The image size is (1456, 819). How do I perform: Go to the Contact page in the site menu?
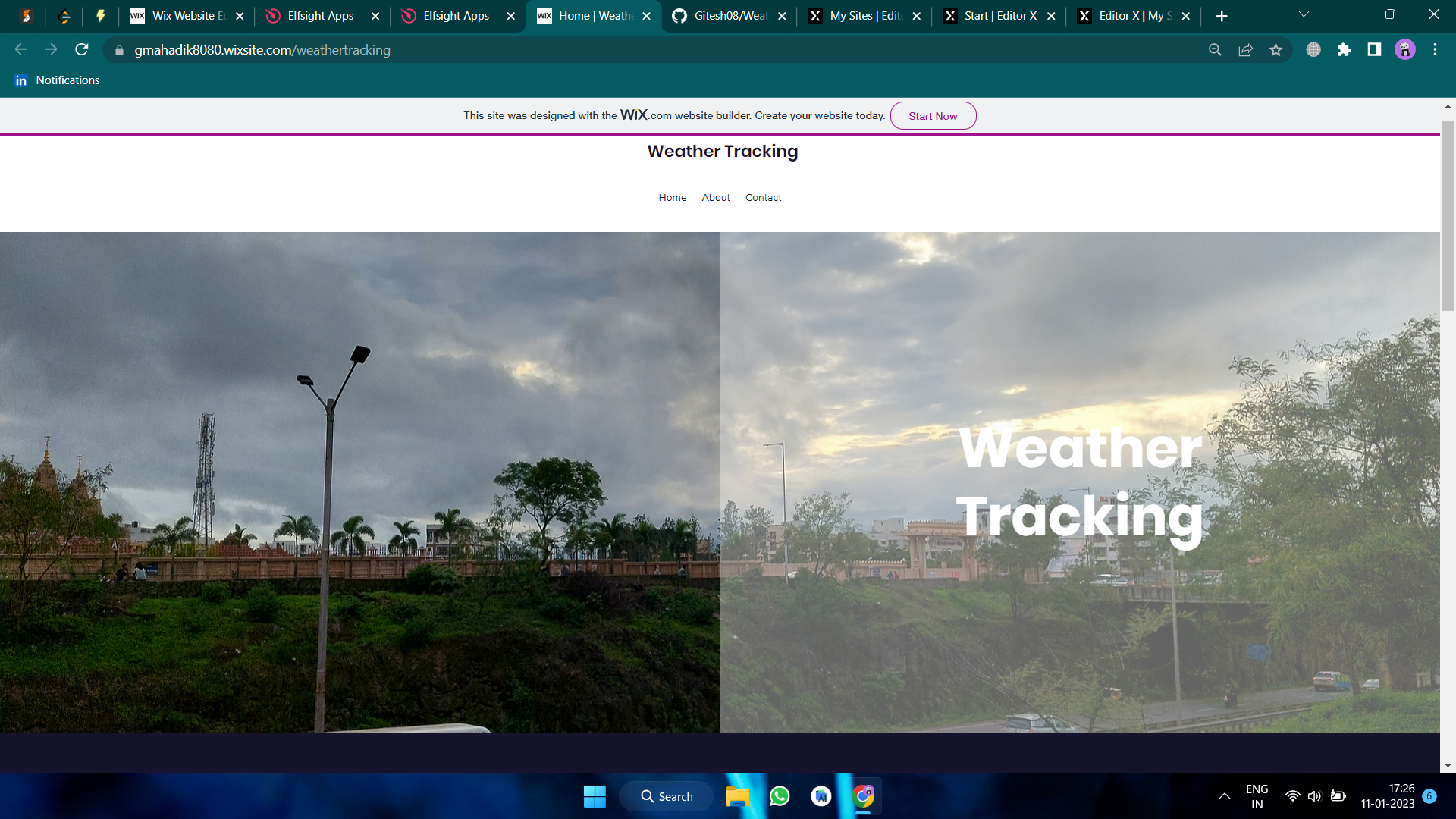click(x=763, y=198)
